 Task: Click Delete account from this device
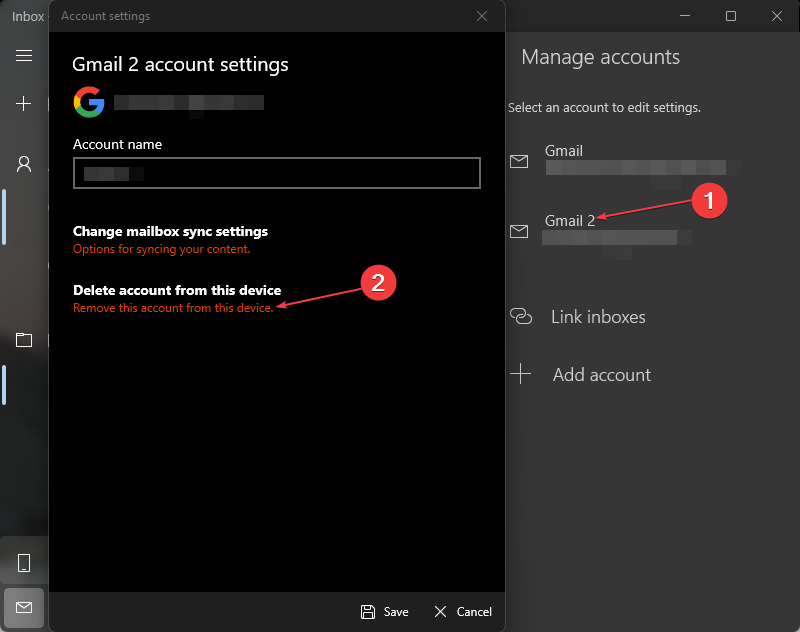coord(177,291)
